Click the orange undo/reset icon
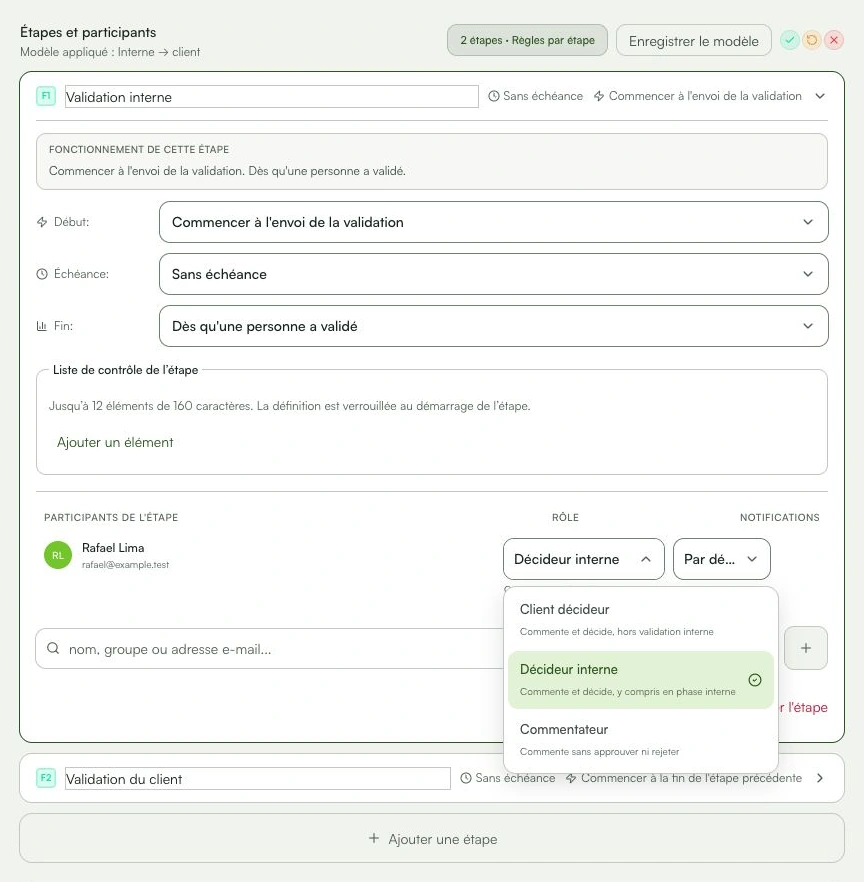The image size is (864, 882). coord(812,40)
